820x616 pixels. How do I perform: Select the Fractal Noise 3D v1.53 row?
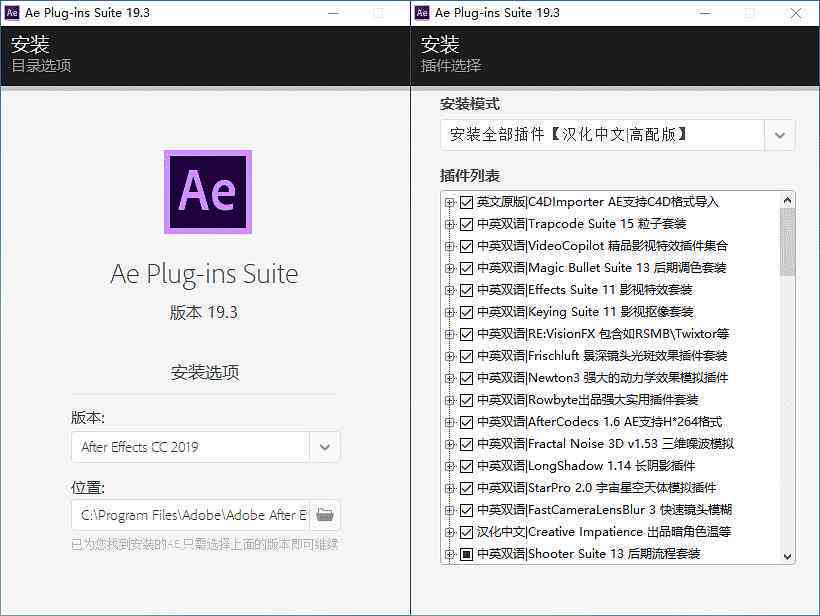(605, 444)
